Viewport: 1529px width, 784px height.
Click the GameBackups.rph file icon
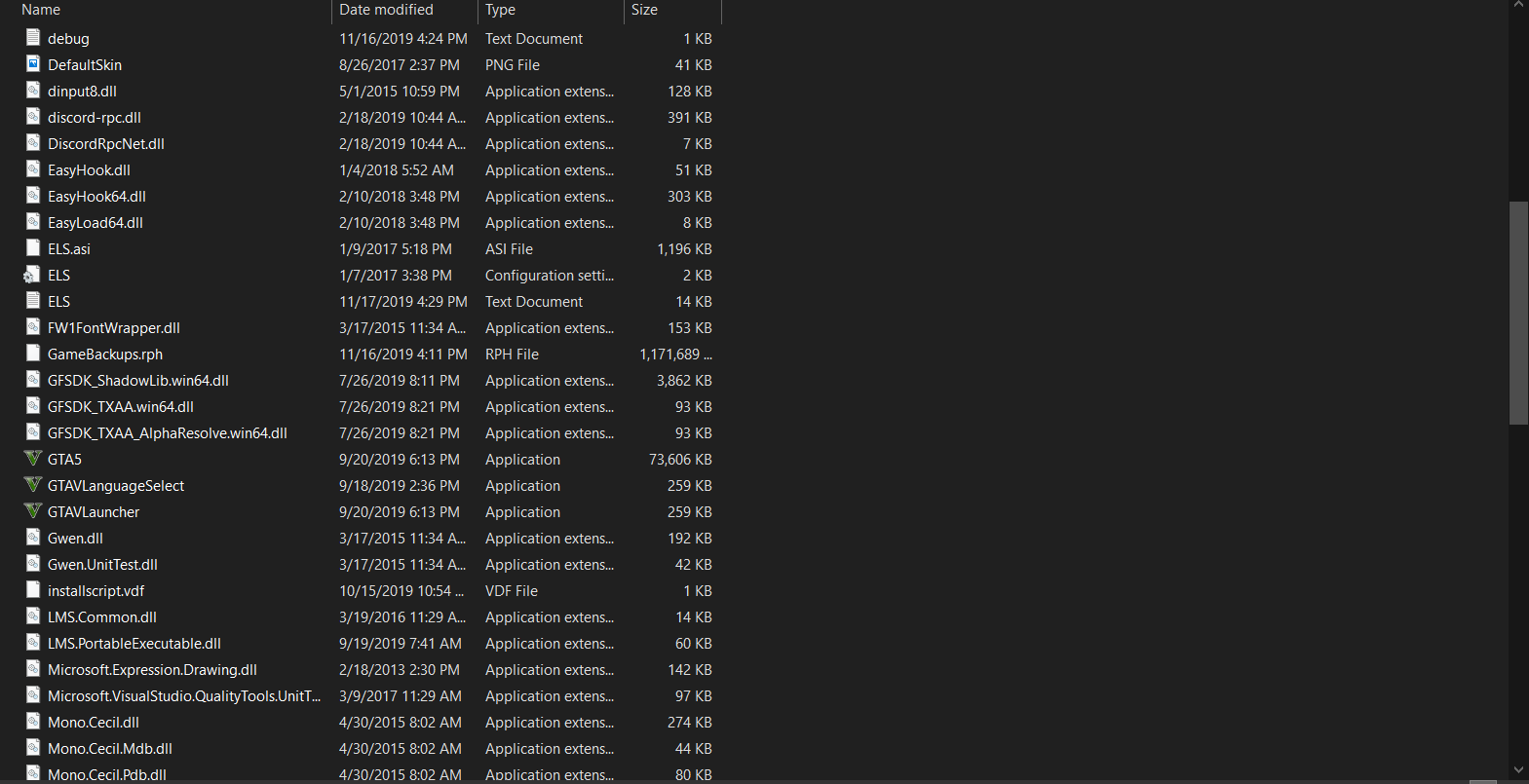[x=33, y=354]
